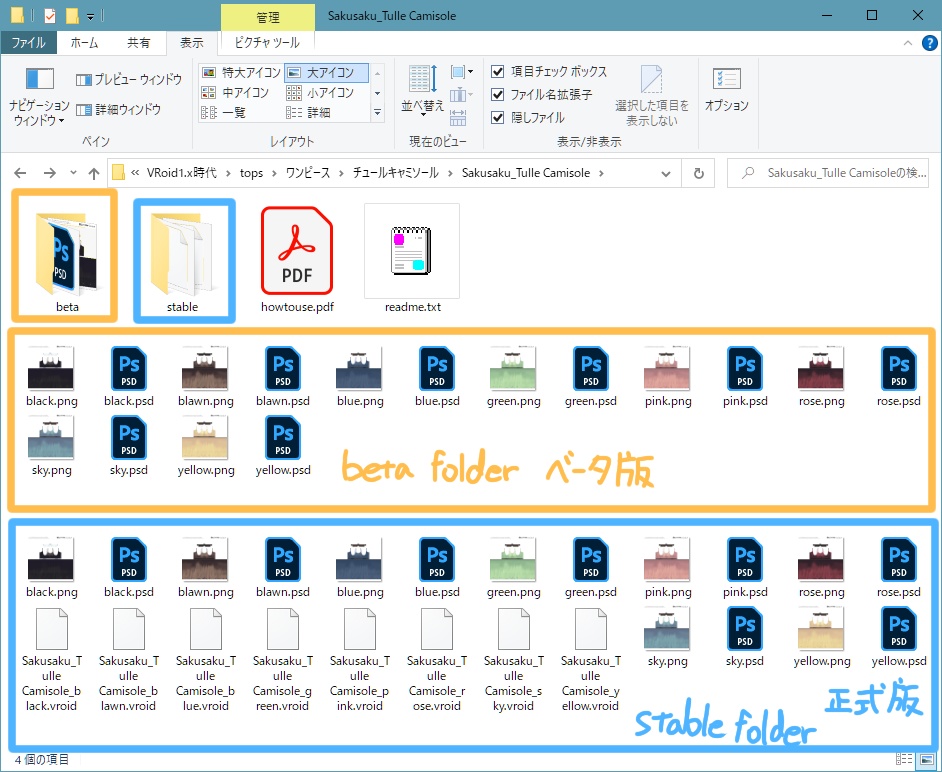Choose the 特大アイコン layout
The image size is (942, 772).
click(x=241, y=73)
